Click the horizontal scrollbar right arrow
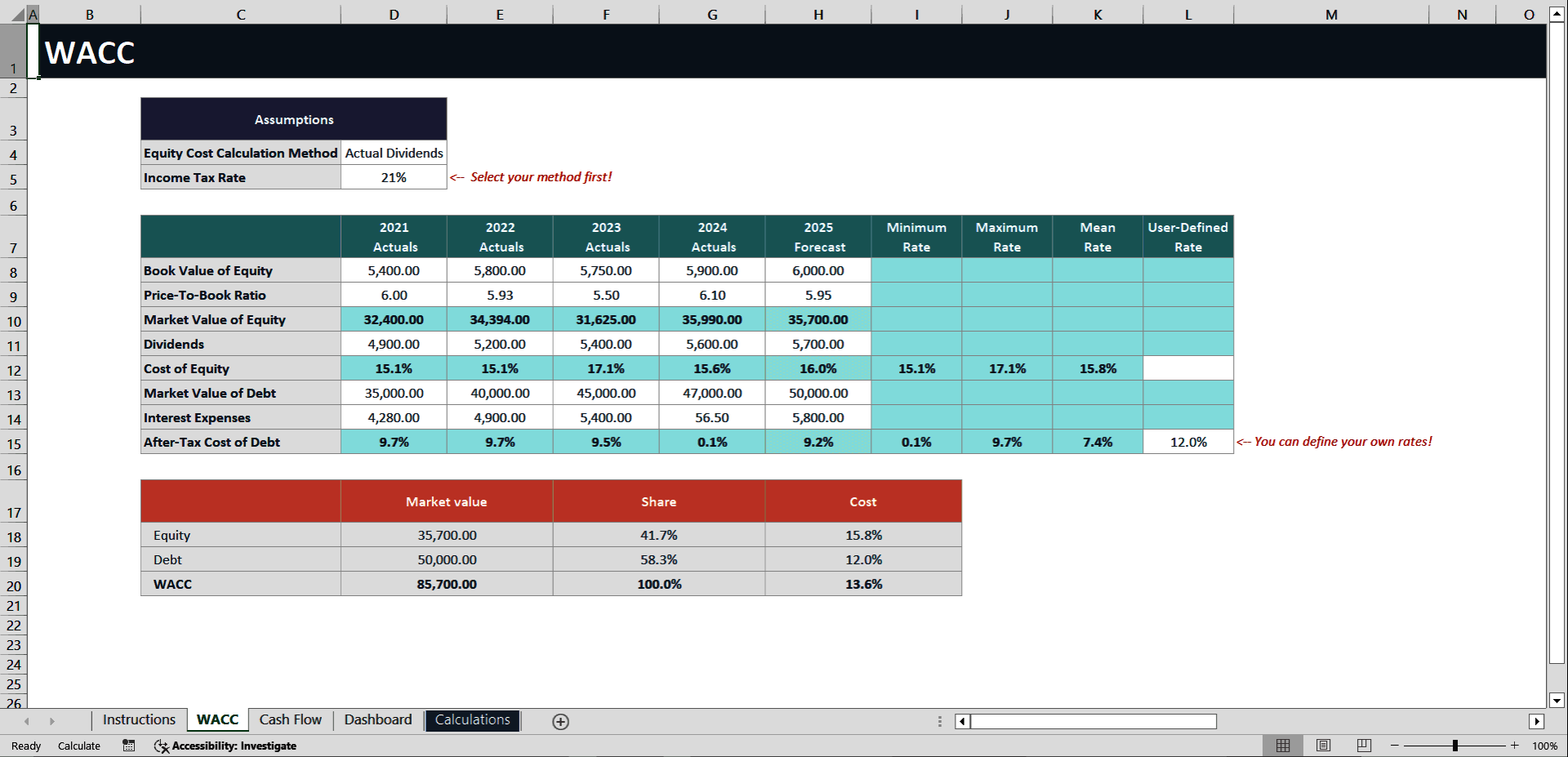 pos(1535,721)
